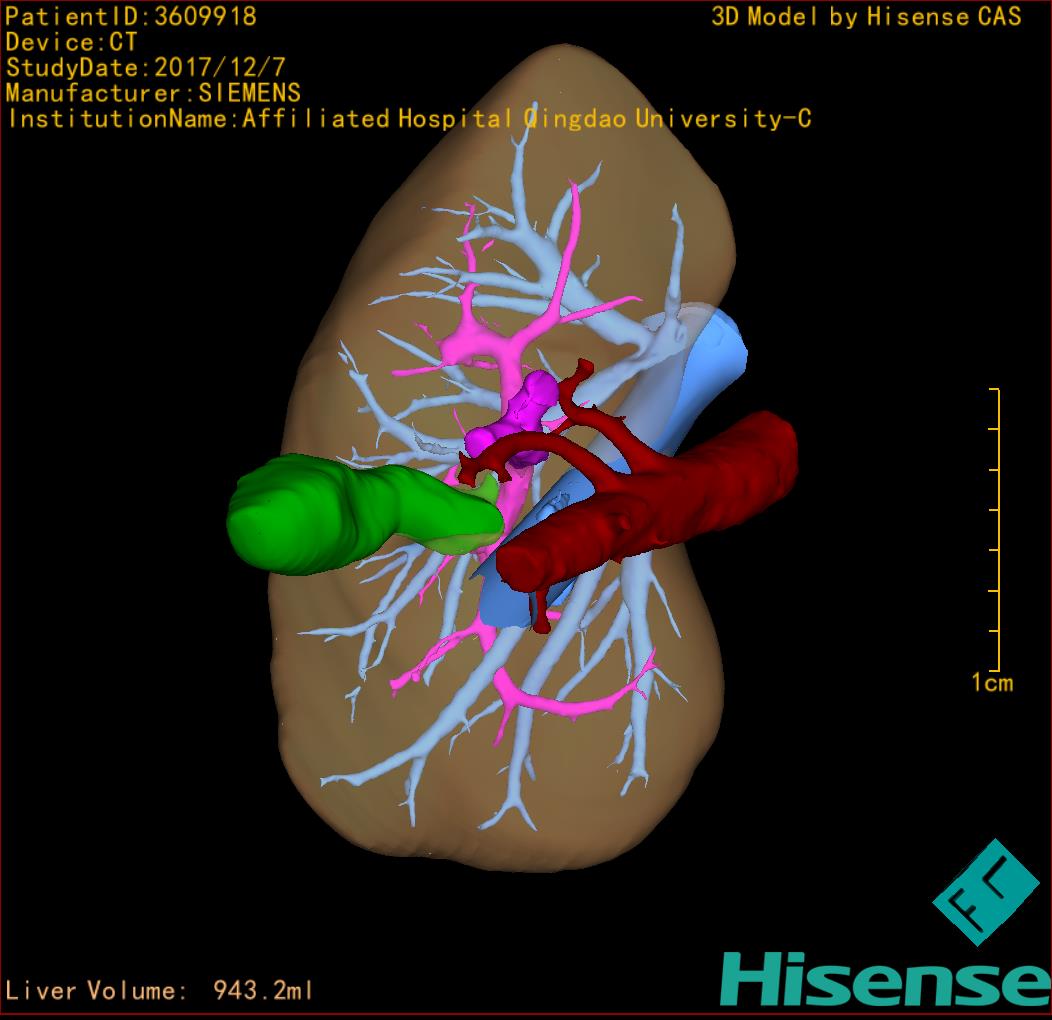
Task: Click the Hisense wordmark logo
Action: point(883,978)
